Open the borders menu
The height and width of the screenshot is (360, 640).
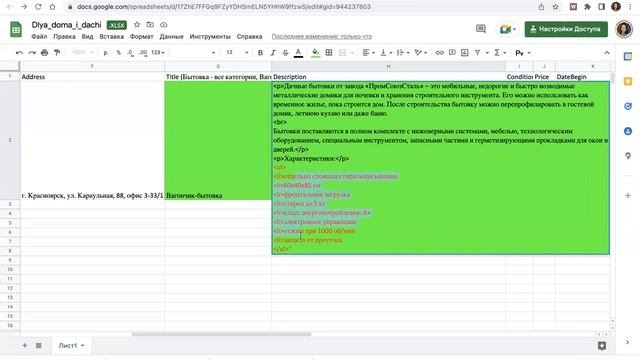pos(329,53)
